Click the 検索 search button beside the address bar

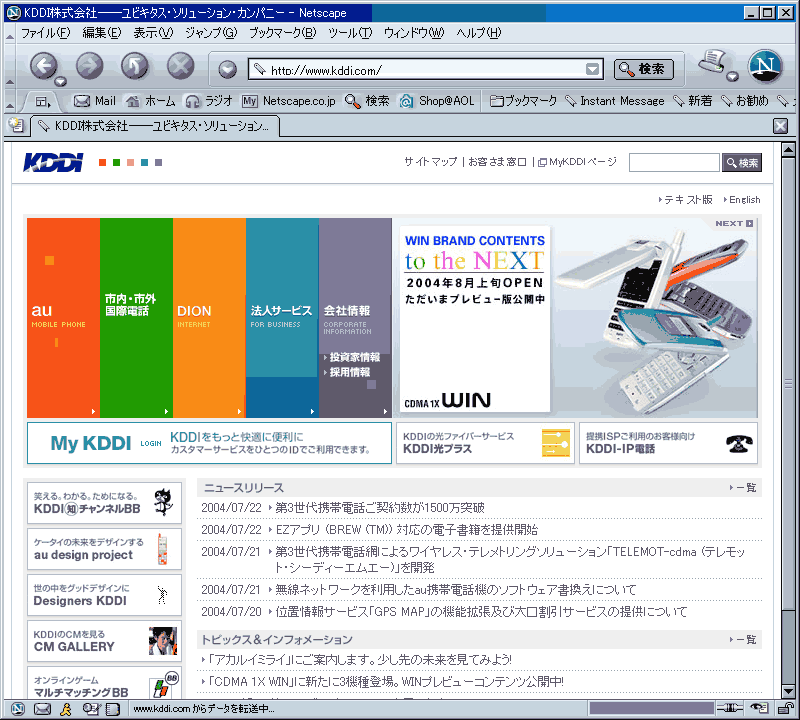(x=643, y=69)
